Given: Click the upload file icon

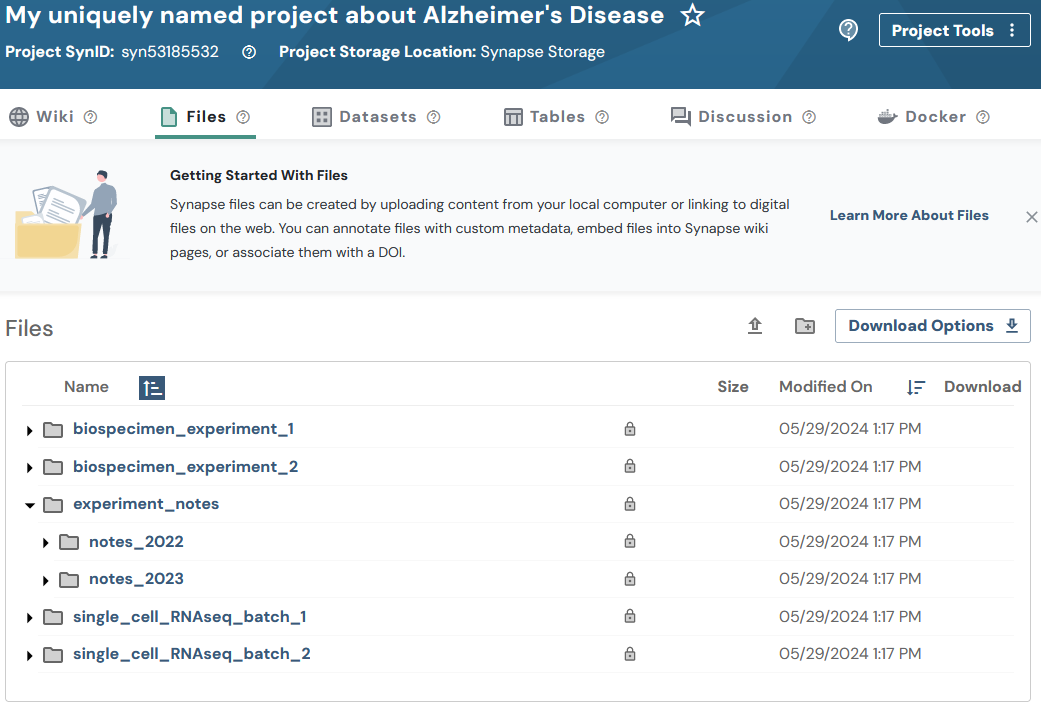Looking at the screenshot, I should 755,326.
